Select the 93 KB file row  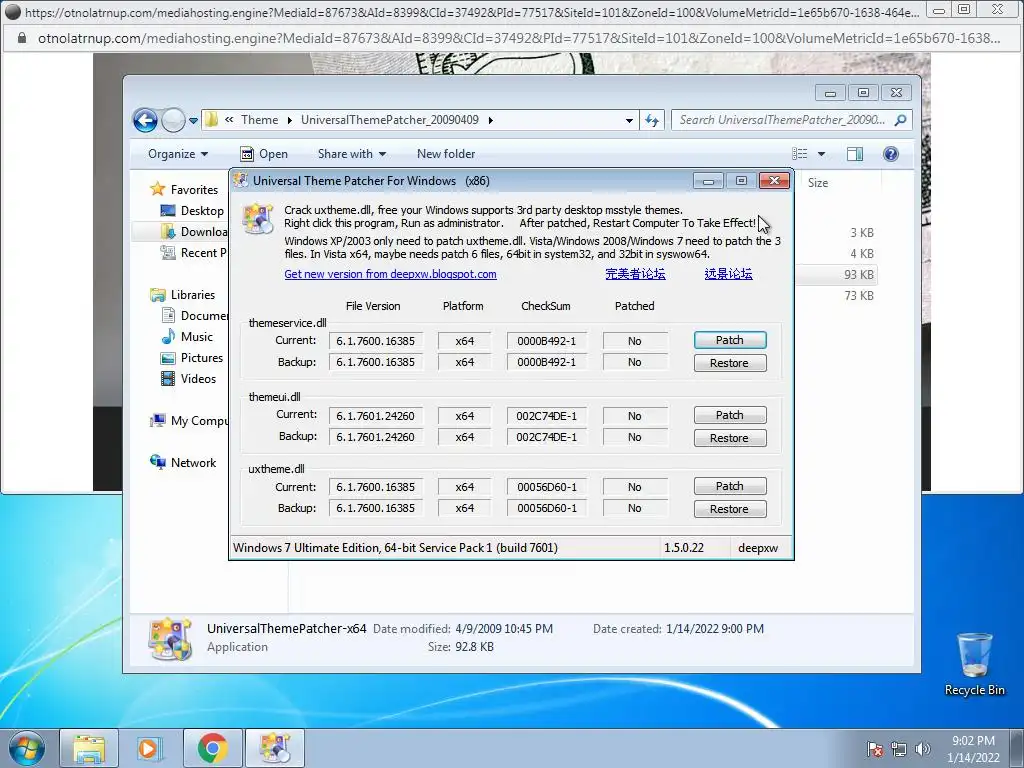836,275
